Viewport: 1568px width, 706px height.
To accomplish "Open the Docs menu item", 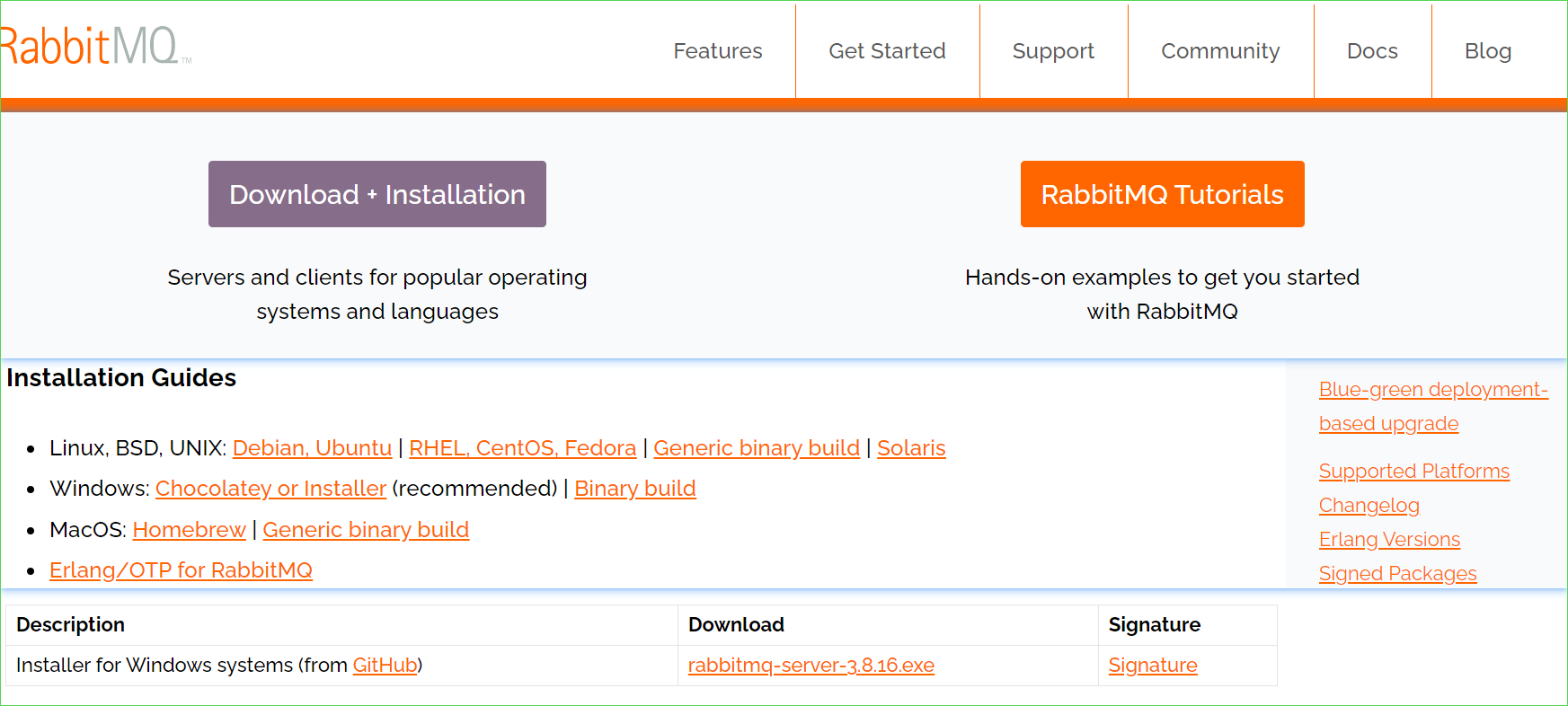I will 1372,51.
